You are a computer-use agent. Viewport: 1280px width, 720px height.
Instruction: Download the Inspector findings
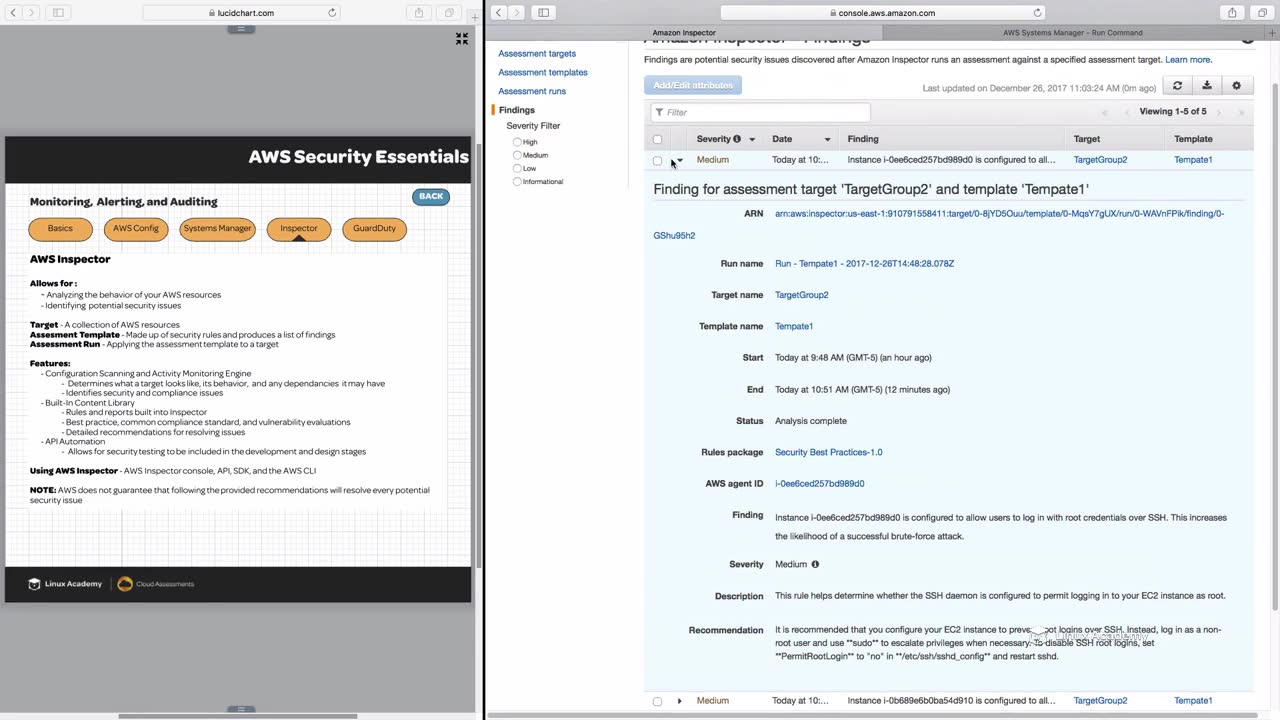1207,86
